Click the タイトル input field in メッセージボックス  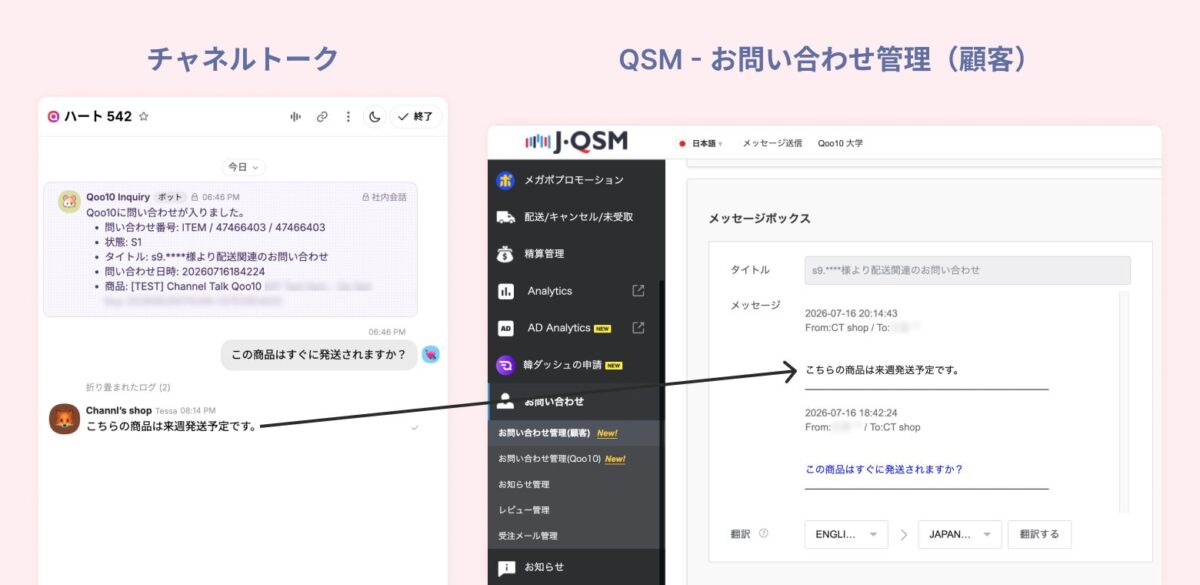967,270
